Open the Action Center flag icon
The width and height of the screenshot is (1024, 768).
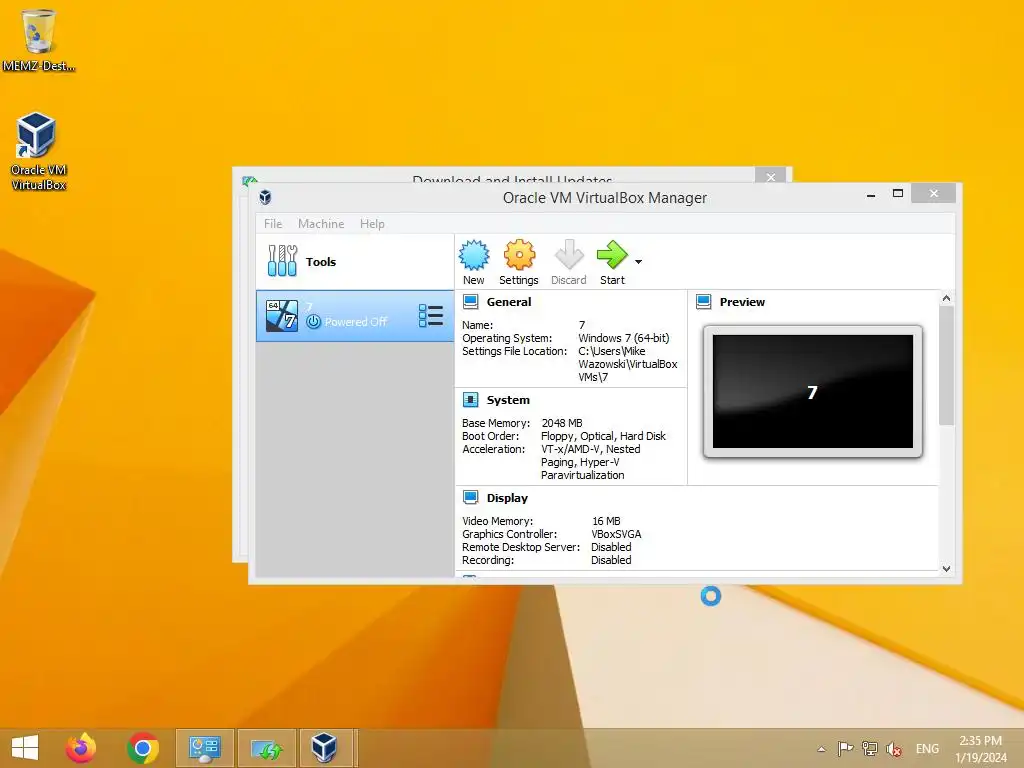point(845,748)
